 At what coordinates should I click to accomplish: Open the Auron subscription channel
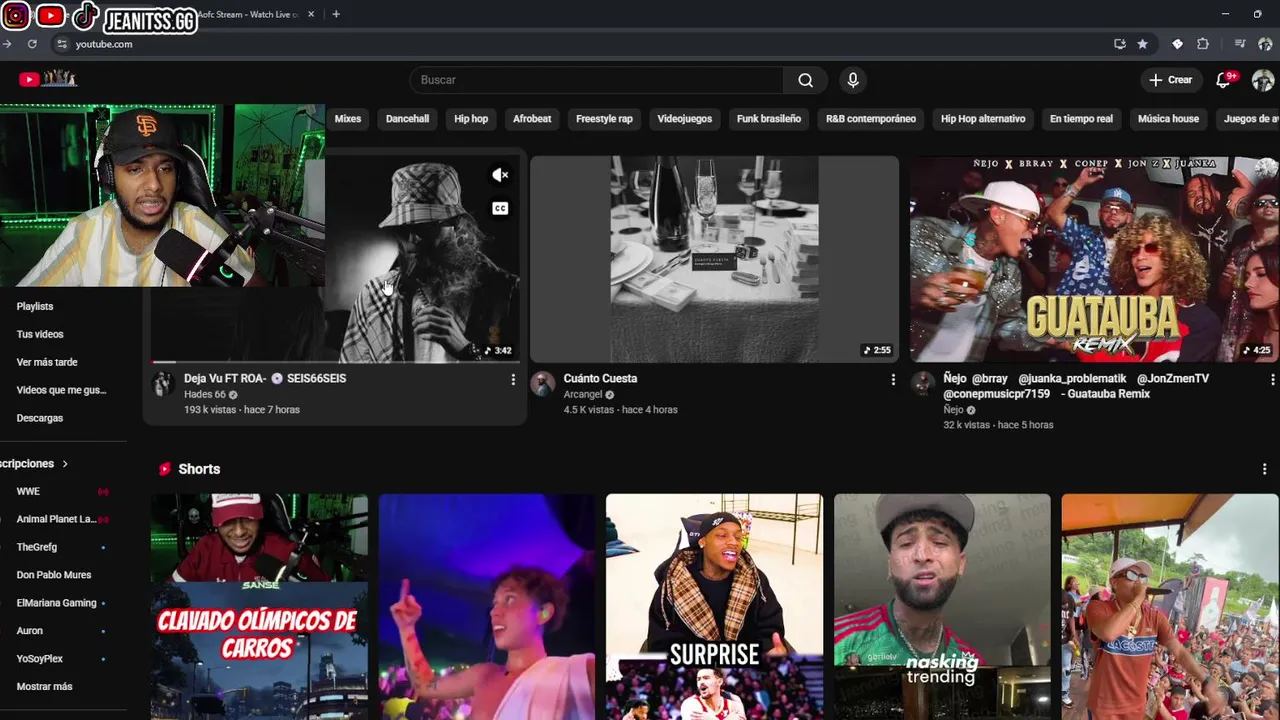coord(30,631)
